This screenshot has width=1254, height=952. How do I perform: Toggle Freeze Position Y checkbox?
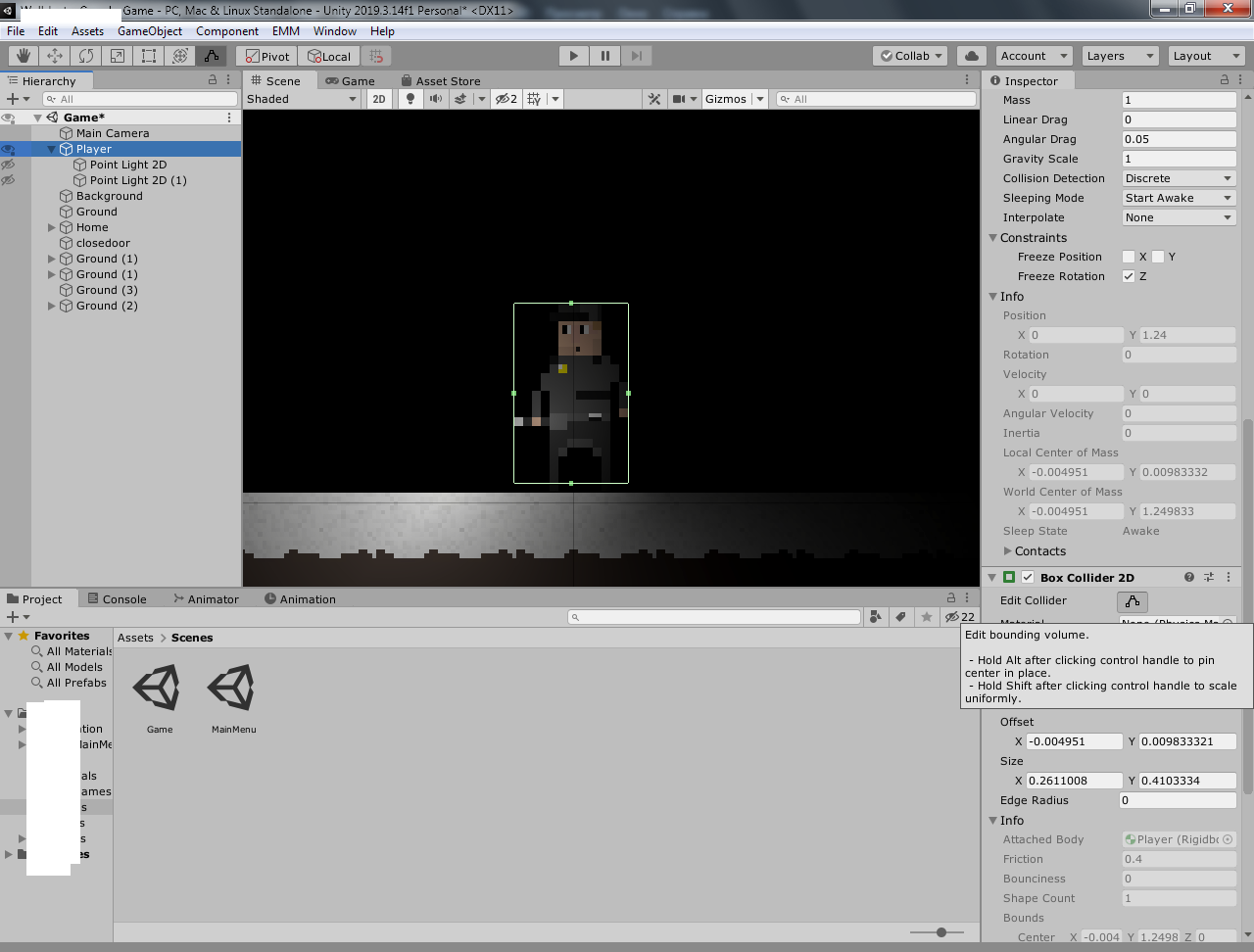pos(1158,257)
